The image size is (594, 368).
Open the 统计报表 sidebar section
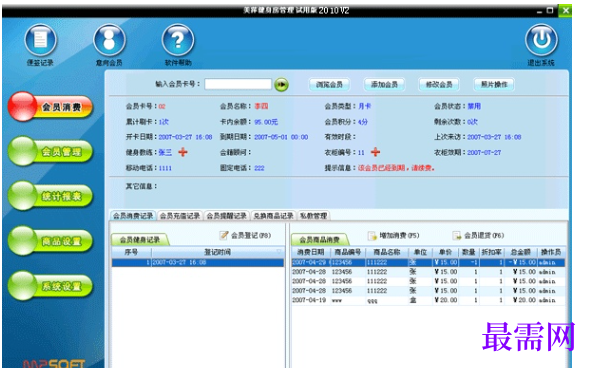[50, 196]
